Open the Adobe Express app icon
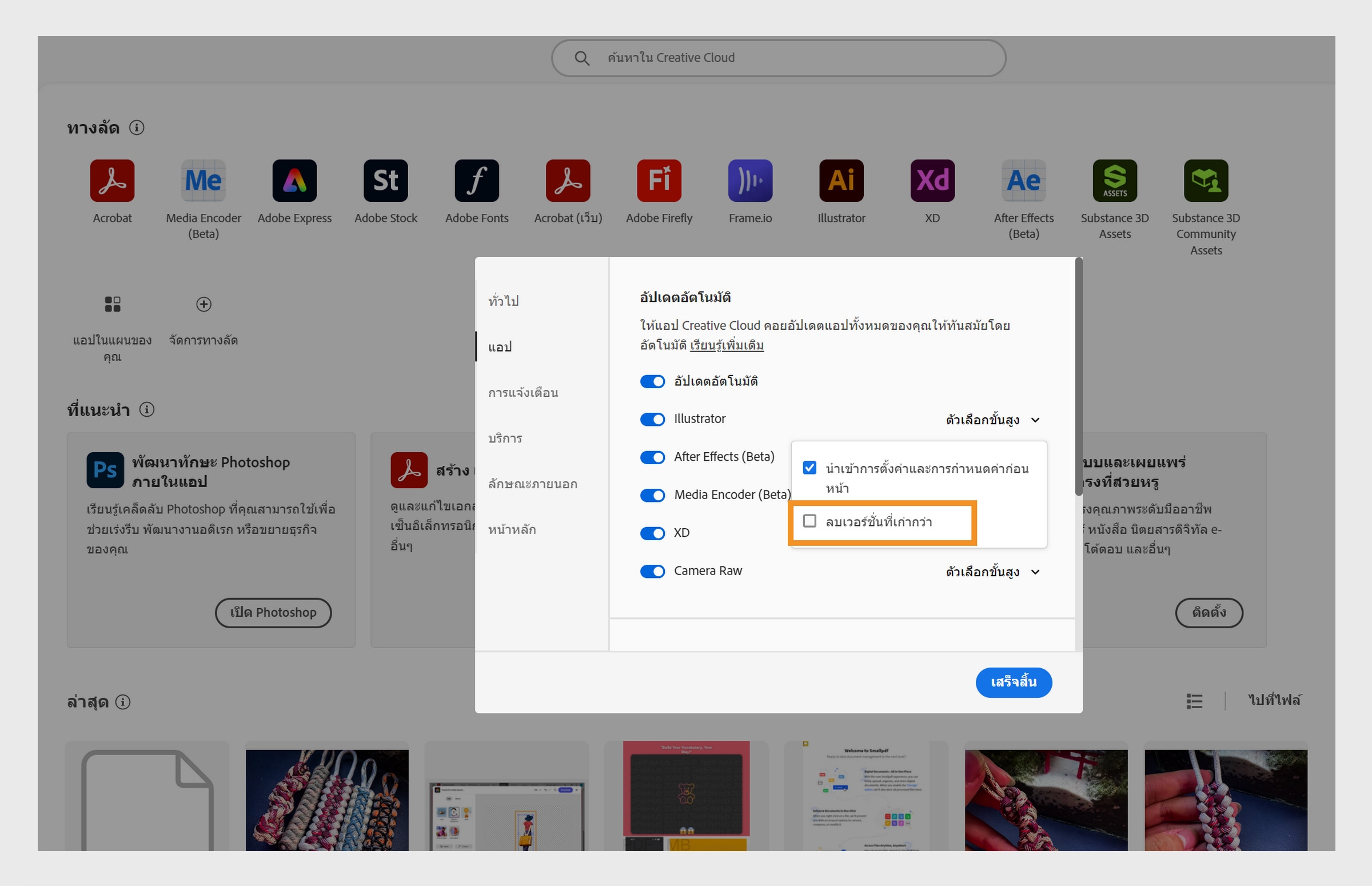This screenshot has width=1372, height=886. [x=294, y=181]
